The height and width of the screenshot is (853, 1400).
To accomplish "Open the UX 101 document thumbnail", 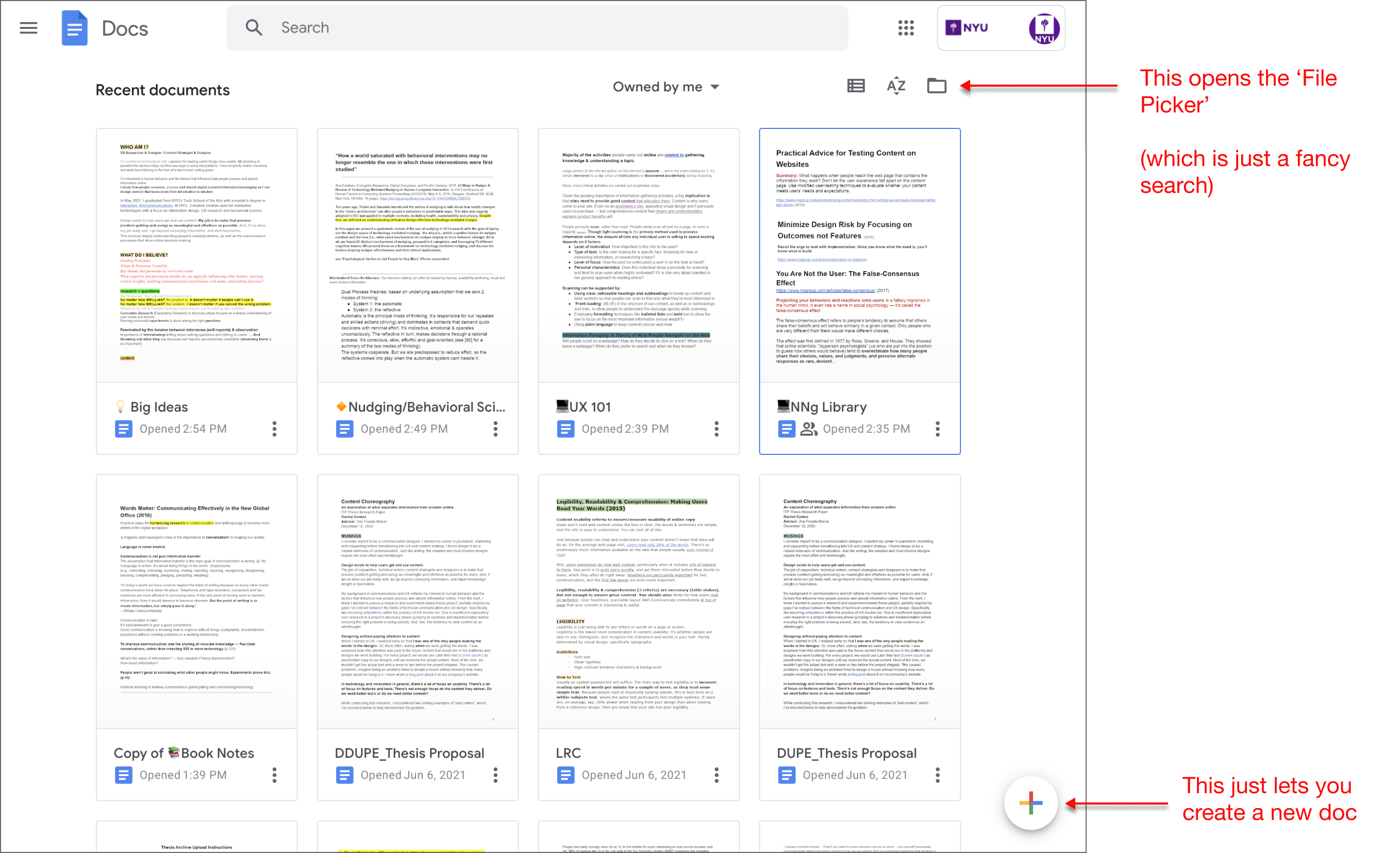I will [639, 256].
